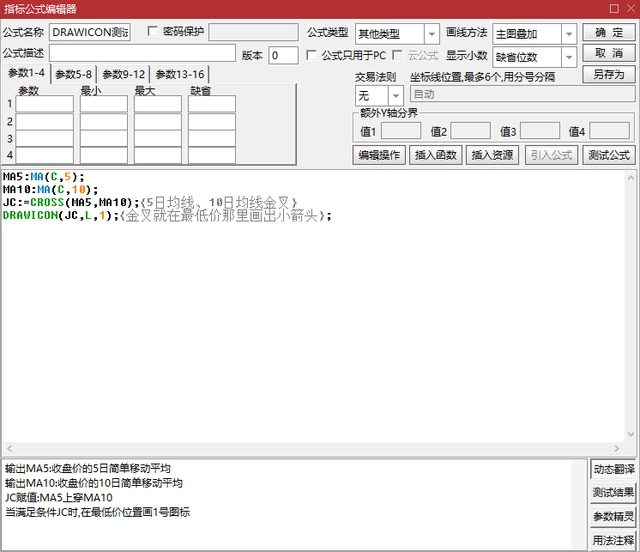Viewport: 640px width, 552px height.
Task: Tick the 密码保护 password protection checkbox
Action: click(x=153, y=31)
